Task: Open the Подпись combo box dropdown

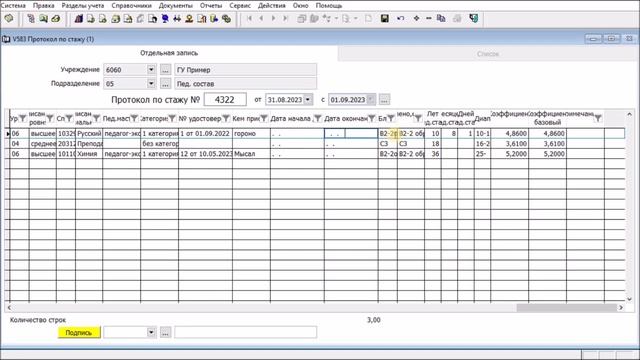Action: [151, 332]
